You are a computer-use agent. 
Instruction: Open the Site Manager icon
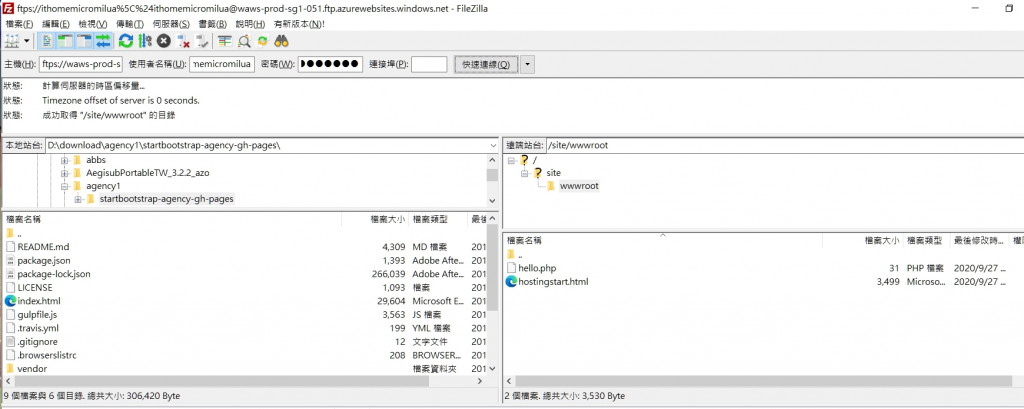pos(12,41)
